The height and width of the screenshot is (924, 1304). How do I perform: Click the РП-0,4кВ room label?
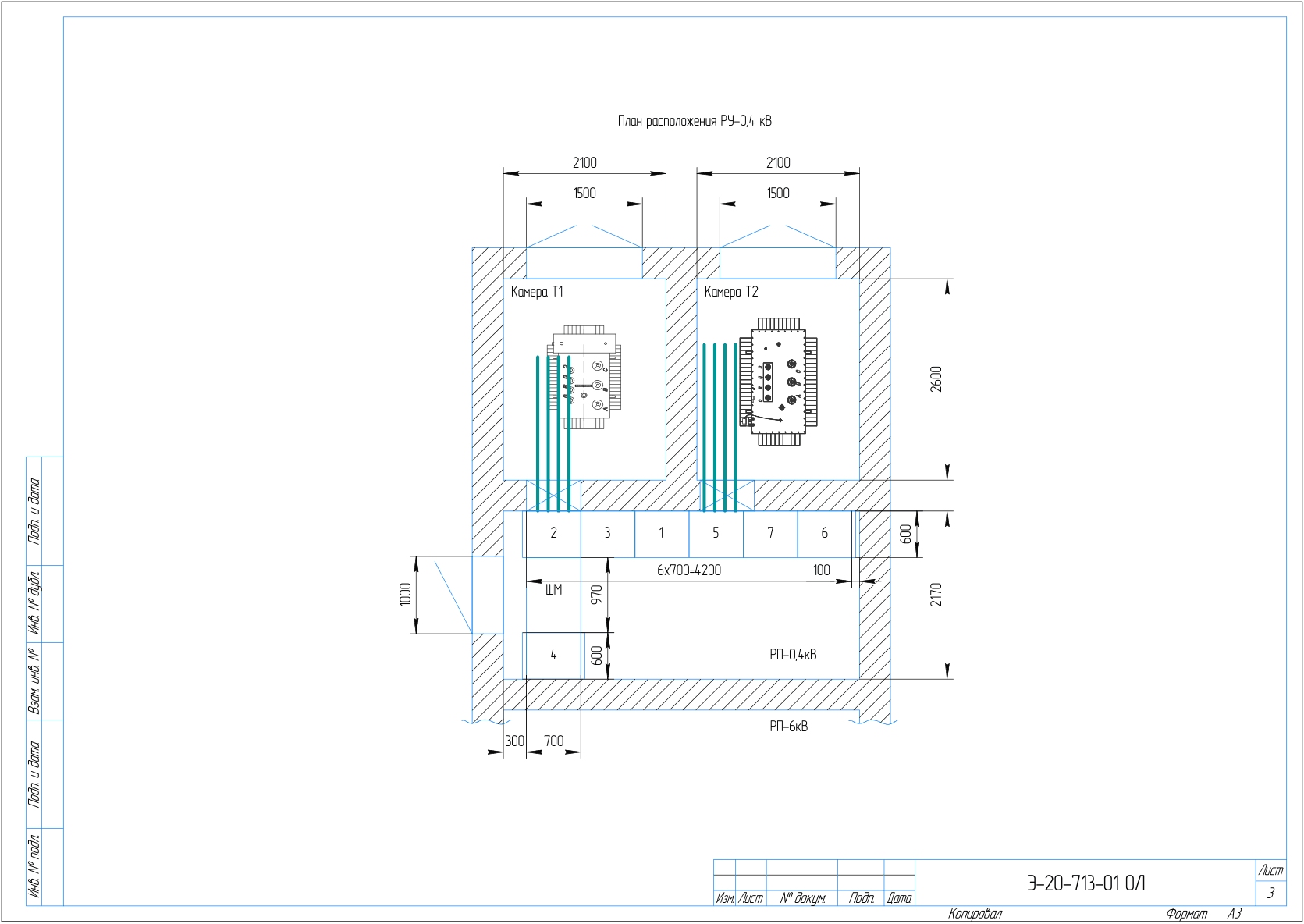tap(793, 655)
